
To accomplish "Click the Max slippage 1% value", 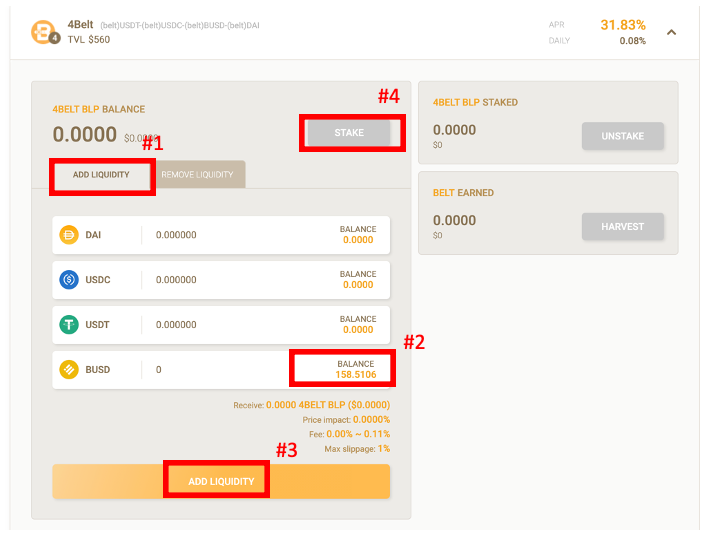I will pos(384,449).
